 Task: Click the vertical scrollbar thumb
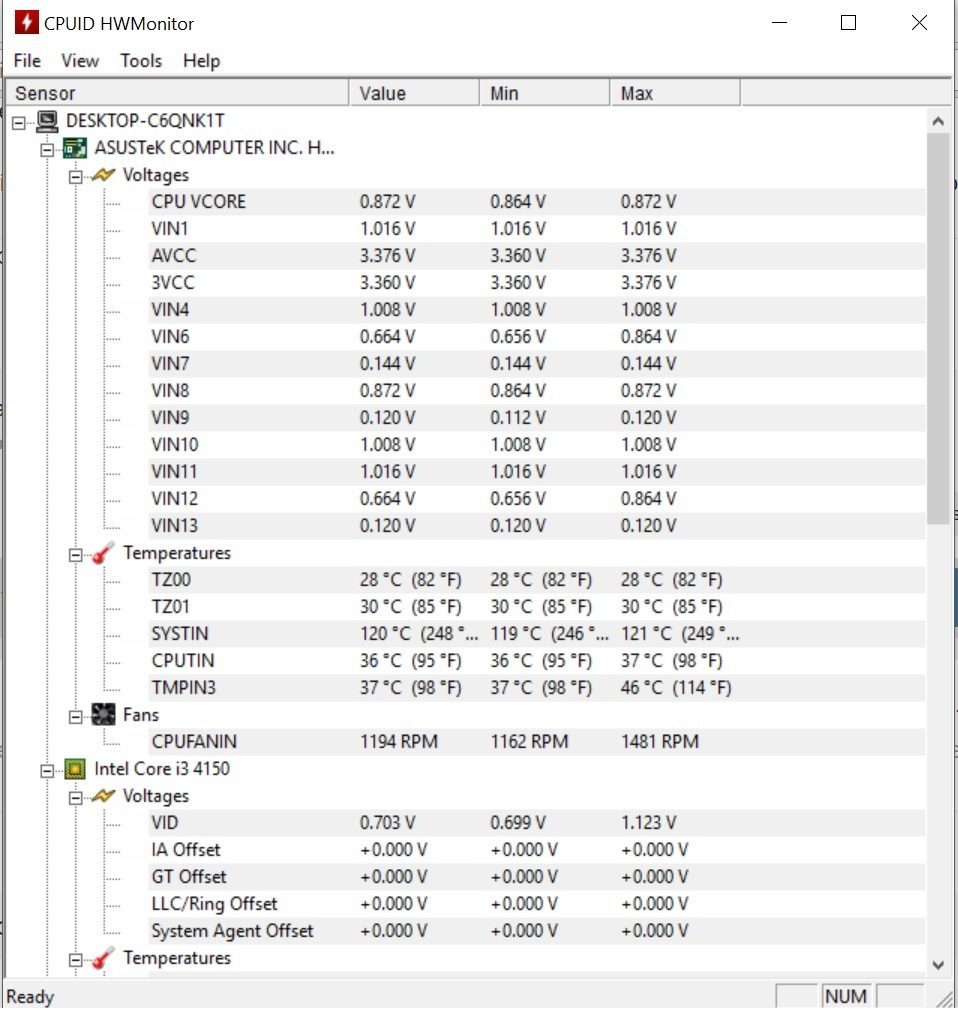(938, 329)
